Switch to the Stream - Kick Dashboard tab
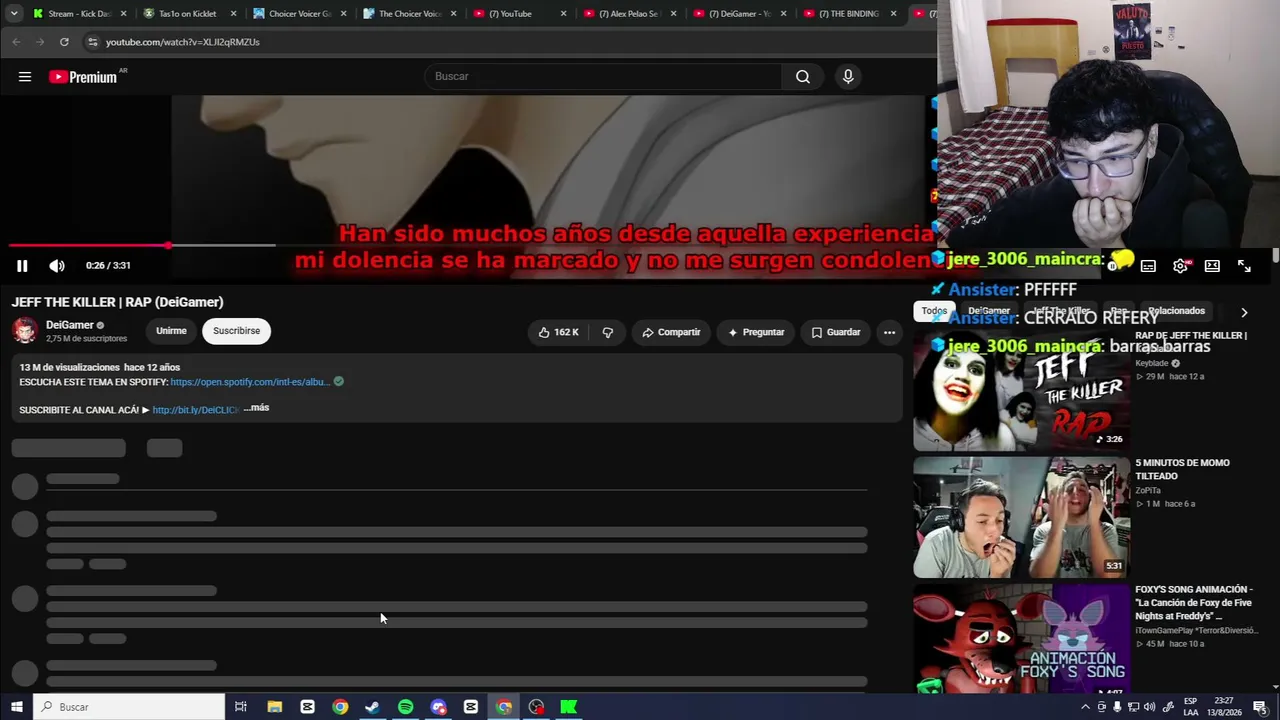The width and height of the screenshot is (1280, 720). coord(80,14)
